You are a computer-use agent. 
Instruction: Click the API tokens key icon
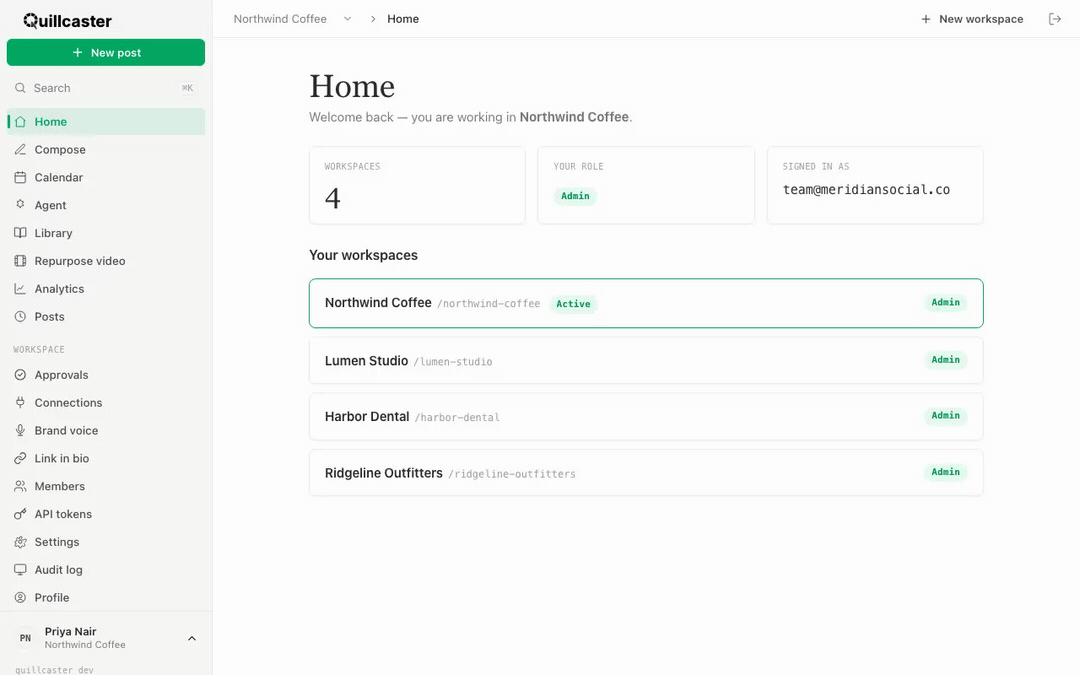[x=20, y=514]
